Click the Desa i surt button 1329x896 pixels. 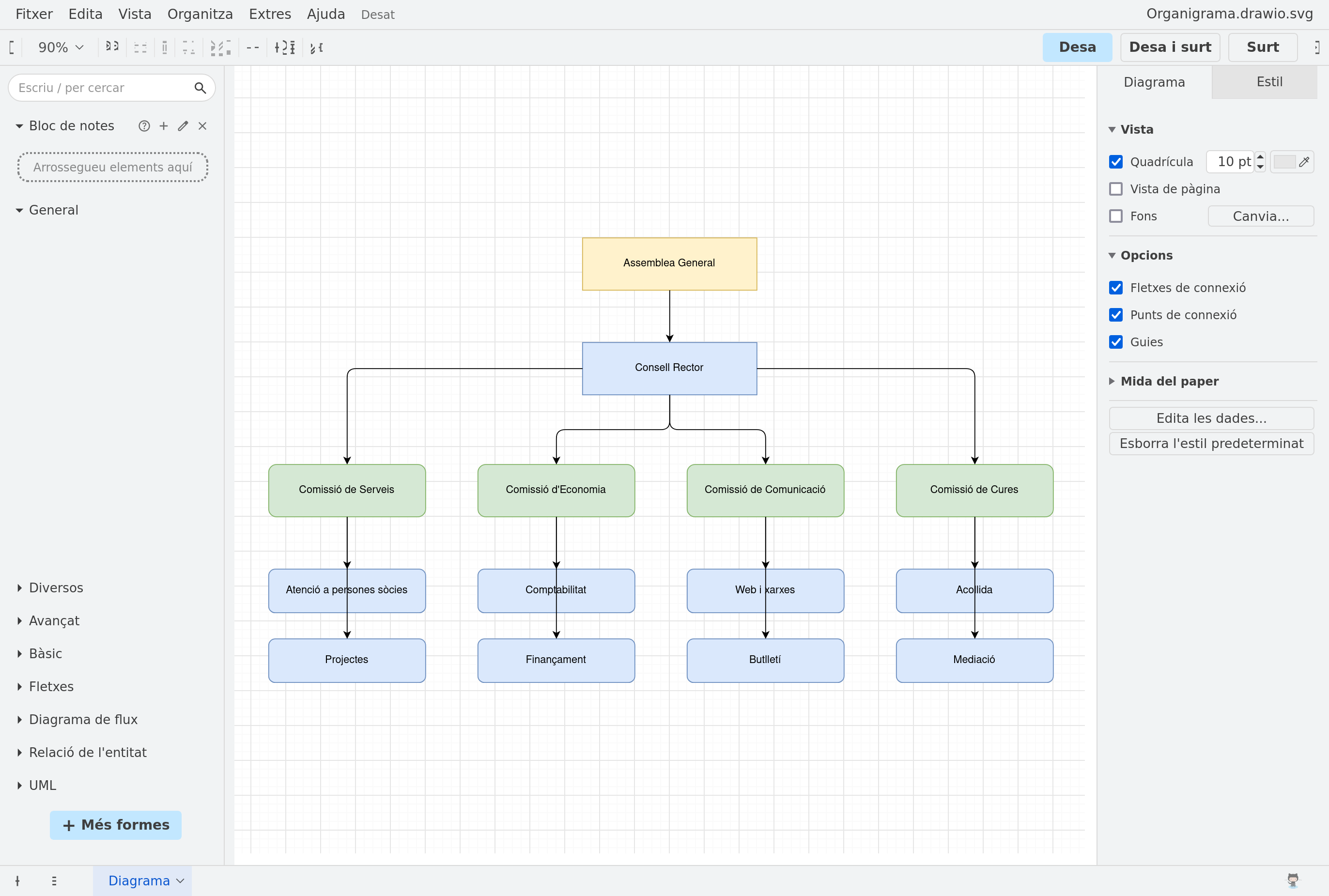[1170, 47]
